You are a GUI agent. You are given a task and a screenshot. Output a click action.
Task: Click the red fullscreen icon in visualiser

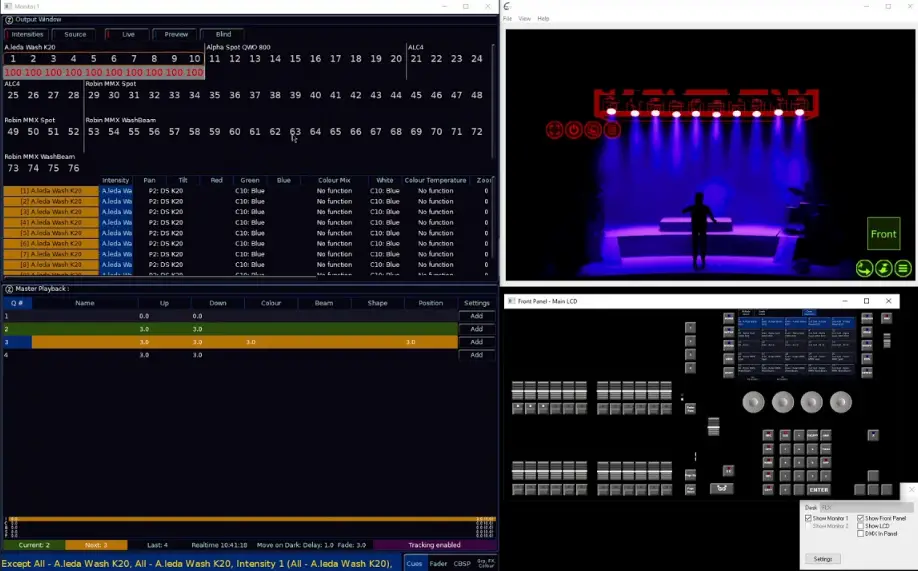point(554,129)
